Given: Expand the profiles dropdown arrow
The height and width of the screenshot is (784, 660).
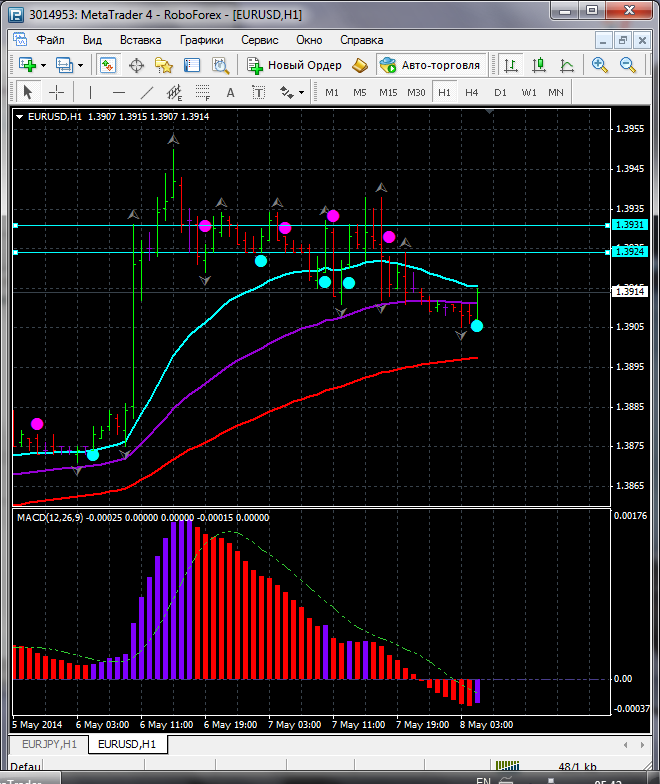Looking at the screenshot, I should 81,65.
